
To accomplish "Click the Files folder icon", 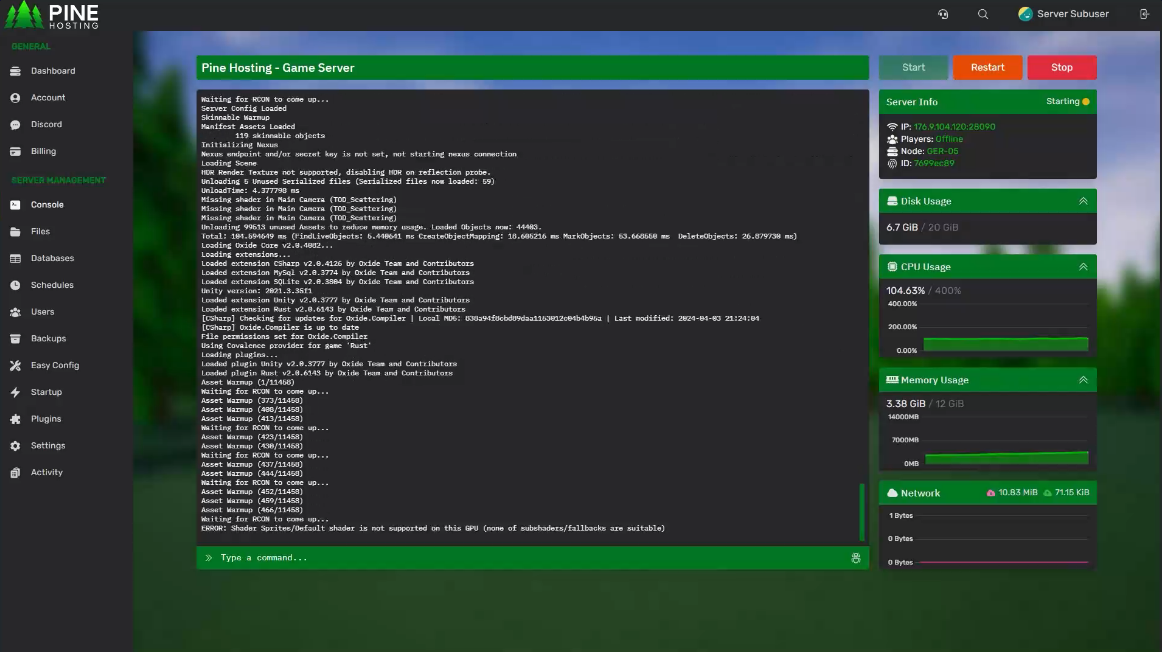I will 15,231.
